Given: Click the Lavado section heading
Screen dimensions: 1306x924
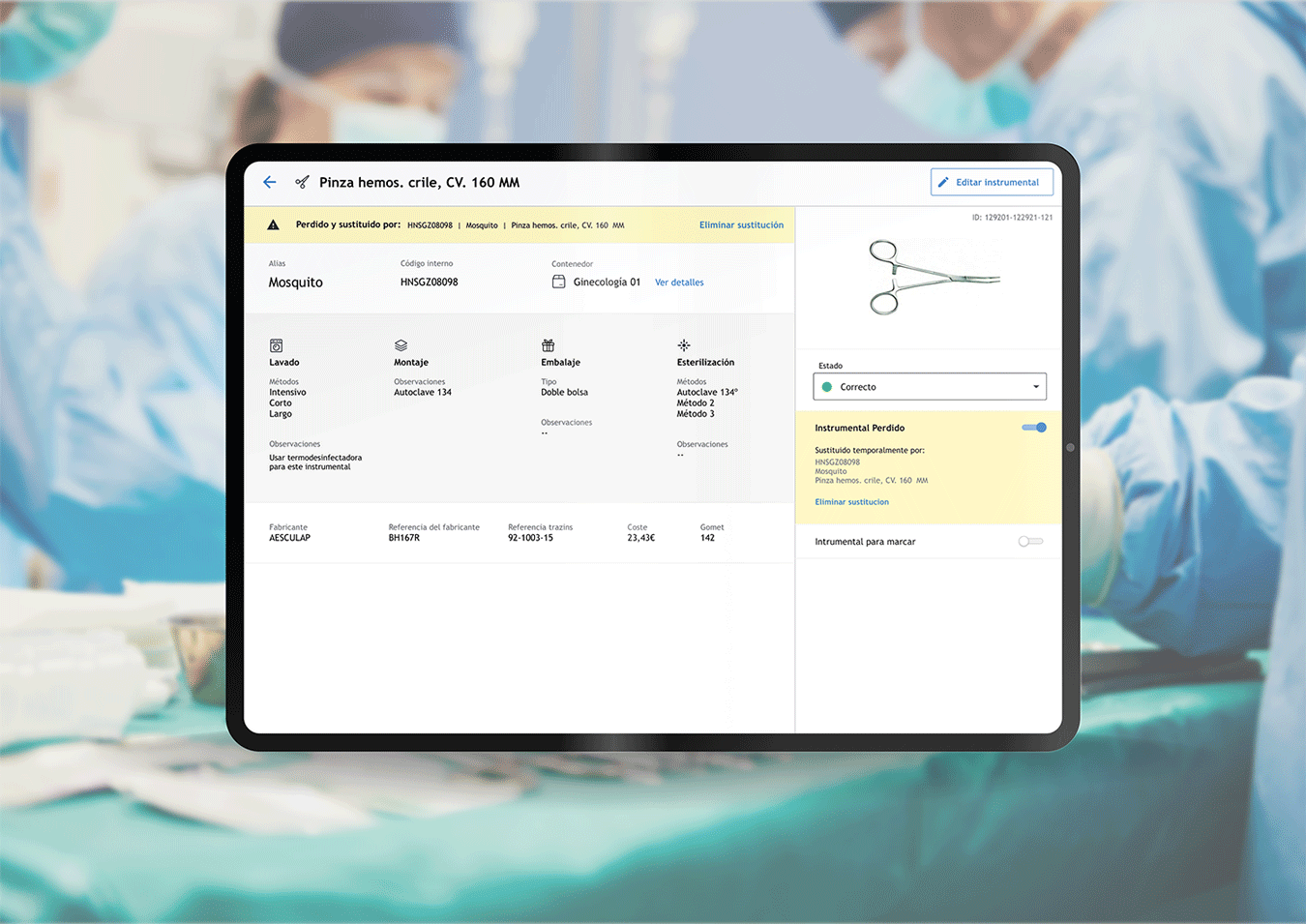Looking at the screenshot, I should click(x=284, y=363).
